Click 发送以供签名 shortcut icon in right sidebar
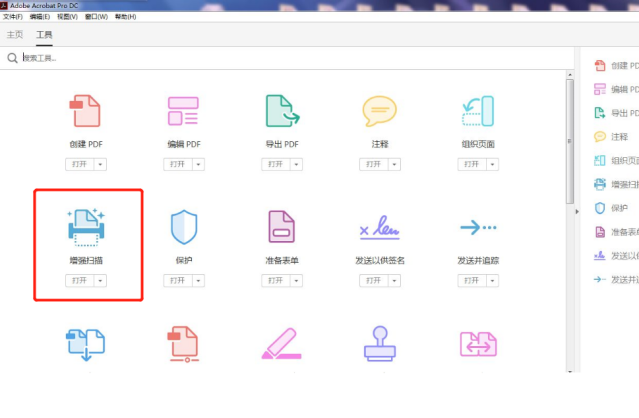639x418 pixels. 600,256
